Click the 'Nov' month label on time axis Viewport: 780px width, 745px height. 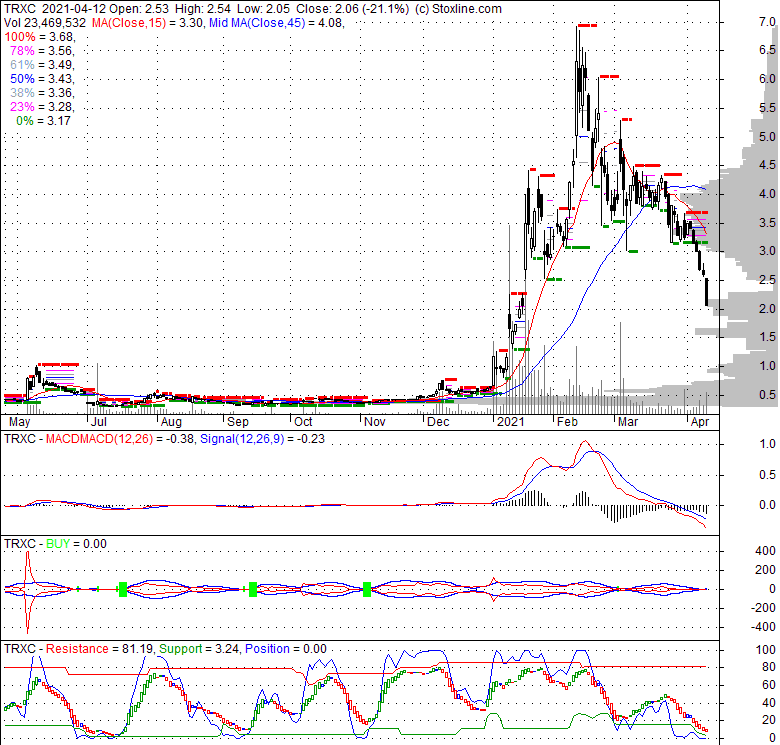pos(375,422)
